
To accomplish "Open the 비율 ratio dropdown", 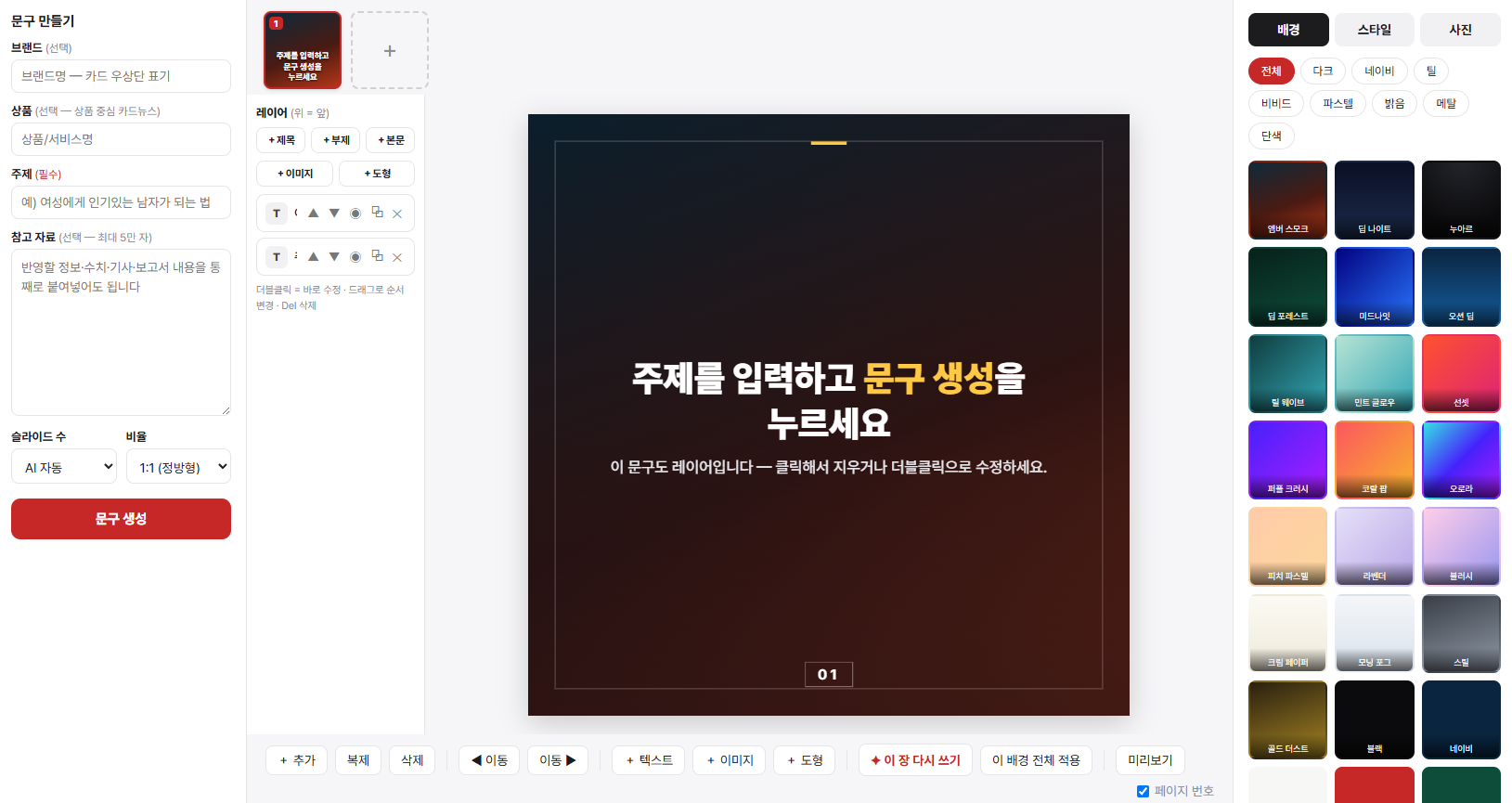I will [x=178, y=467].
